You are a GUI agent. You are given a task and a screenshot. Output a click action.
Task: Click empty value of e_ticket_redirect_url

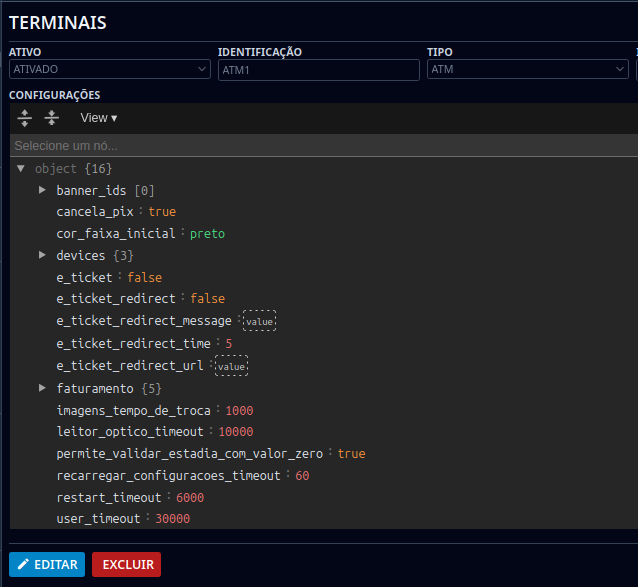232,366
